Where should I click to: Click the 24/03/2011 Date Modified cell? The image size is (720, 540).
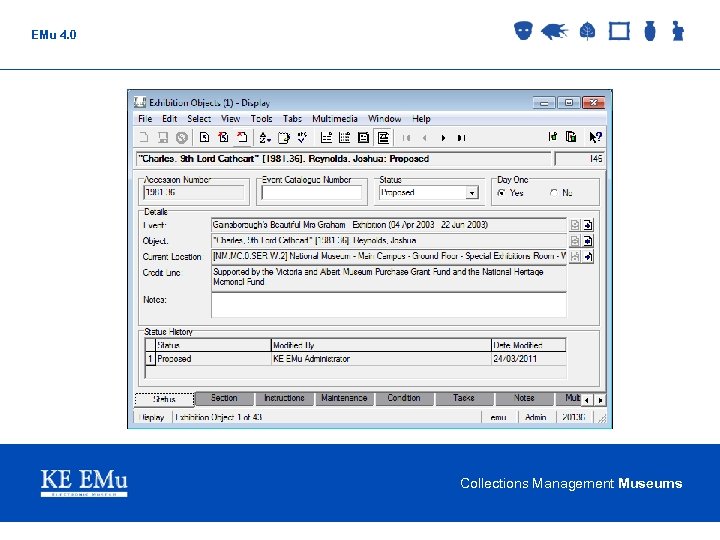tap(529, 359)
